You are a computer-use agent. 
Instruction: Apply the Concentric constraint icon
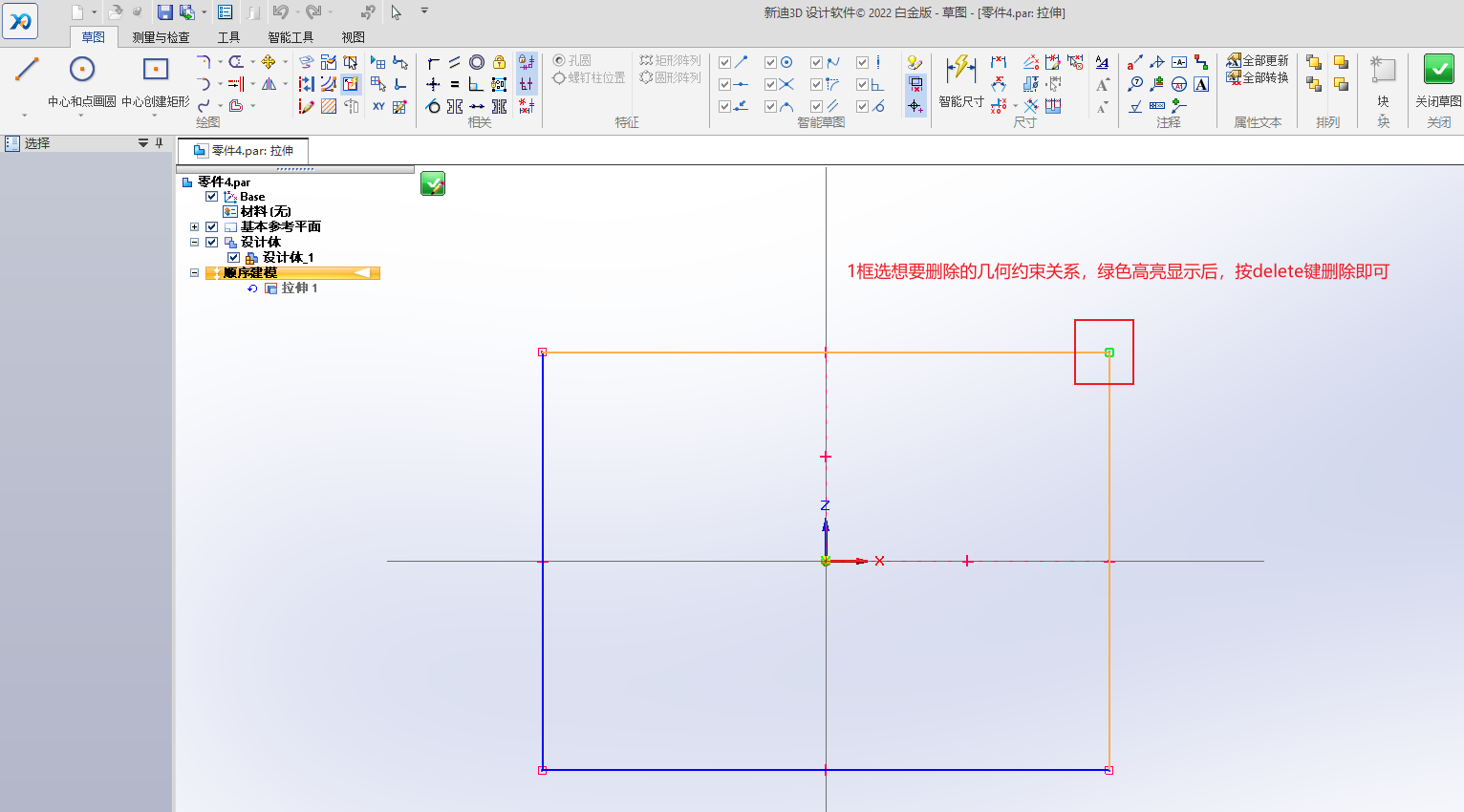pos(477,62)
